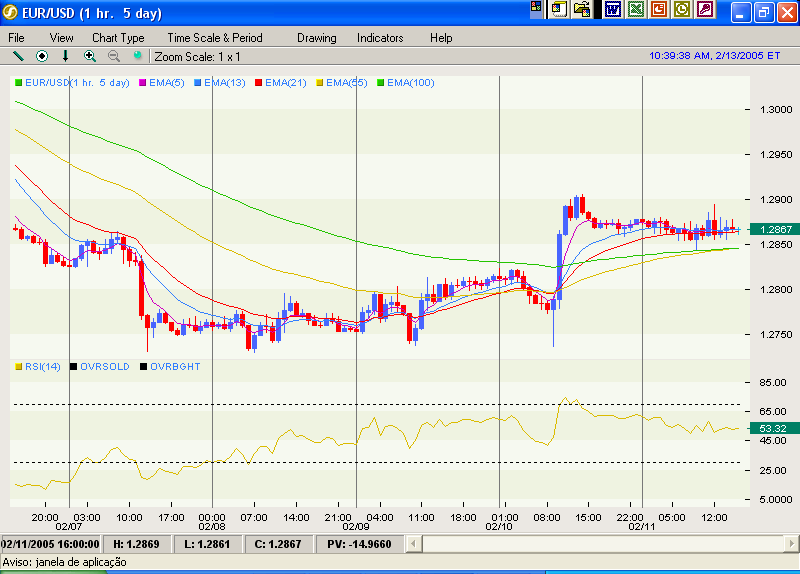800x574 pixels.
Task: Select the down arrow marker tool
Action: pyautogui.click(x=66, y=56)
